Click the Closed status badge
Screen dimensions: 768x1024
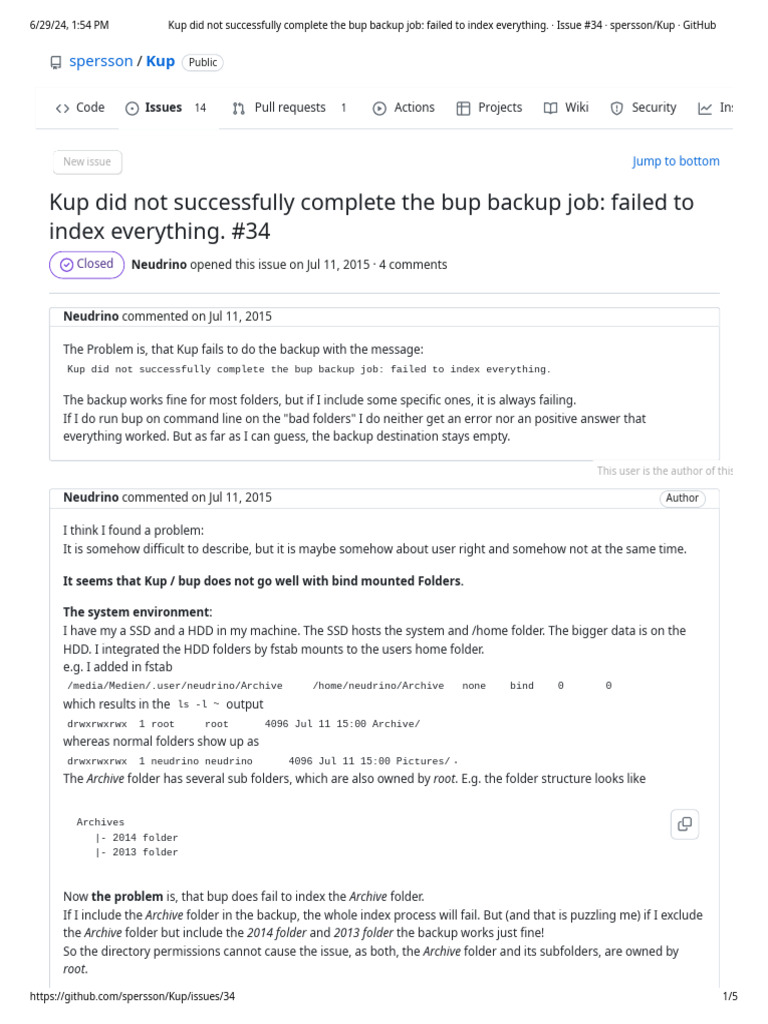click(86, 264)
